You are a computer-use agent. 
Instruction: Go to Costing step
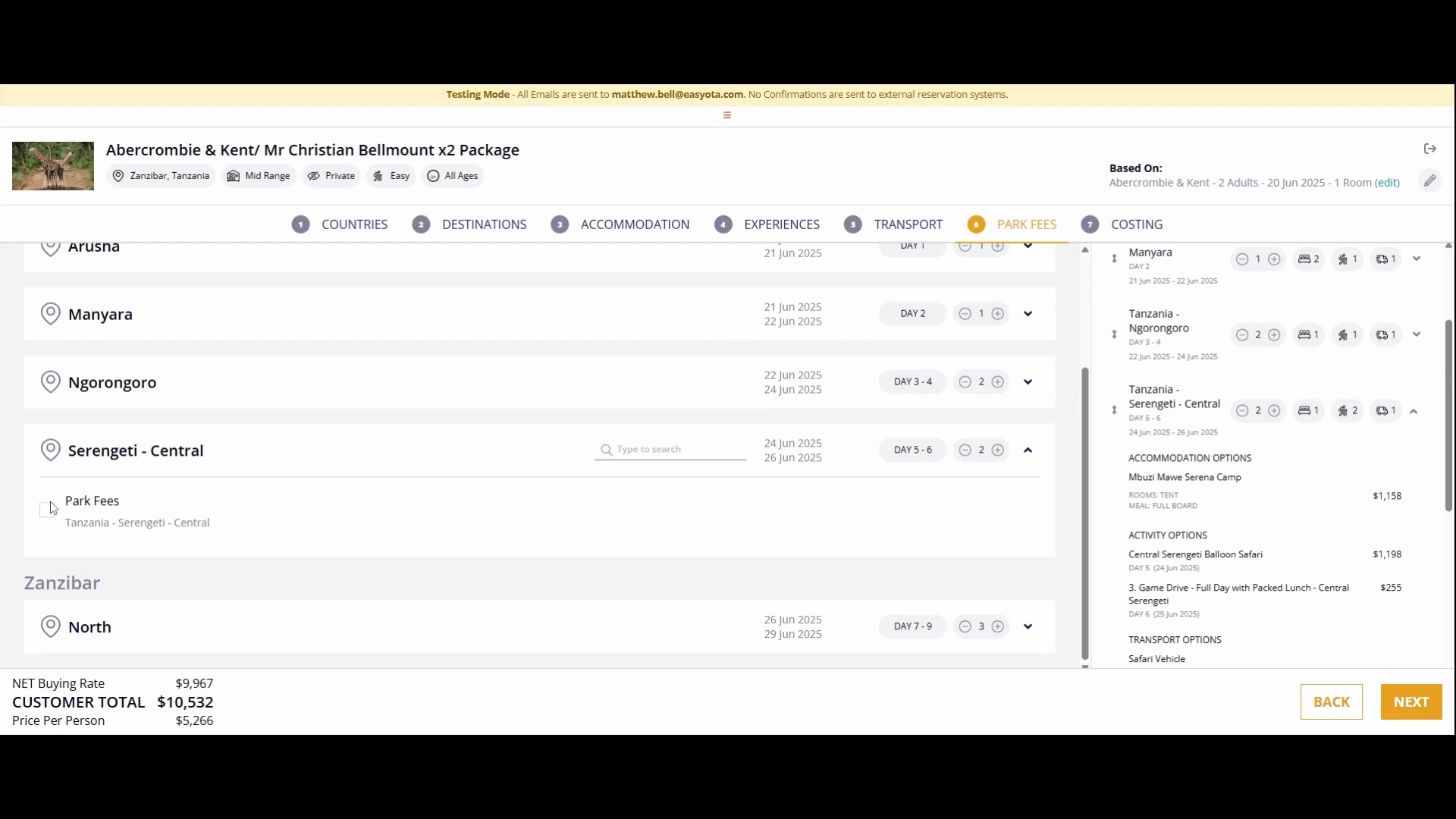click(1122, 224)
